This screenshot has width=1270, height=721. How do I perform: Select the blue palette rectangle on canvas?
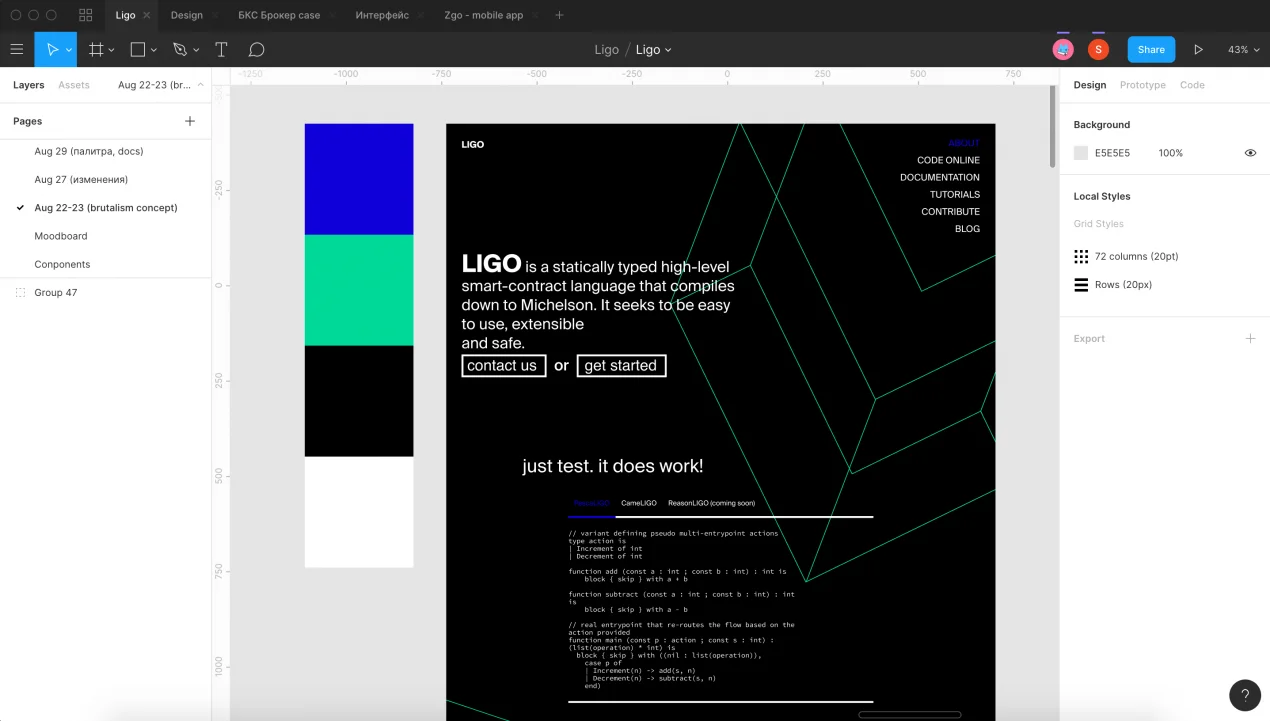coord(359,179)
